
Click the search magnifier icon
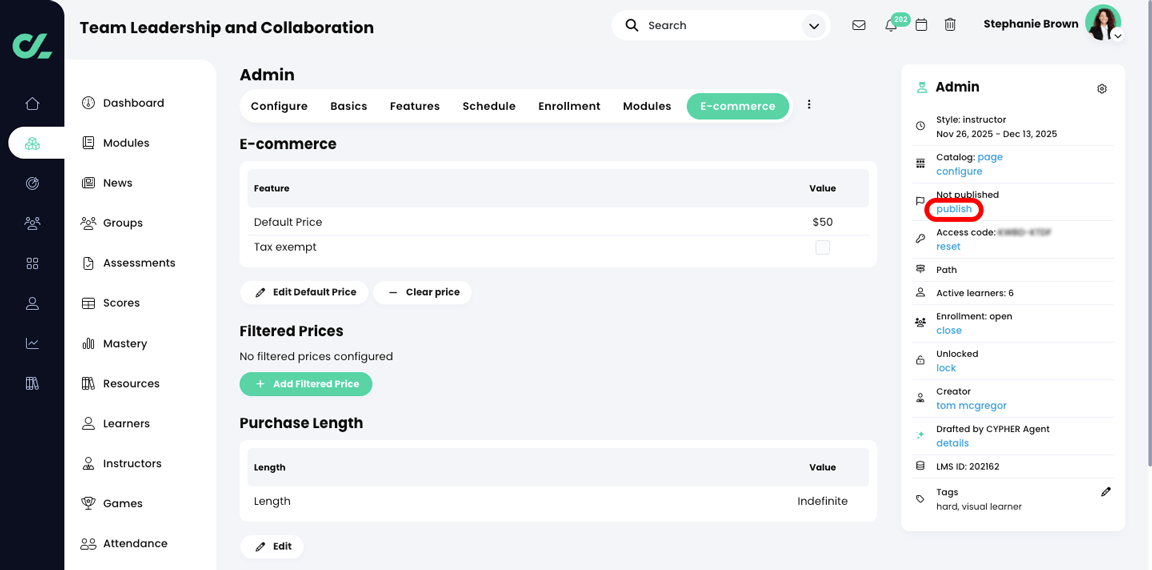(632, 25)
